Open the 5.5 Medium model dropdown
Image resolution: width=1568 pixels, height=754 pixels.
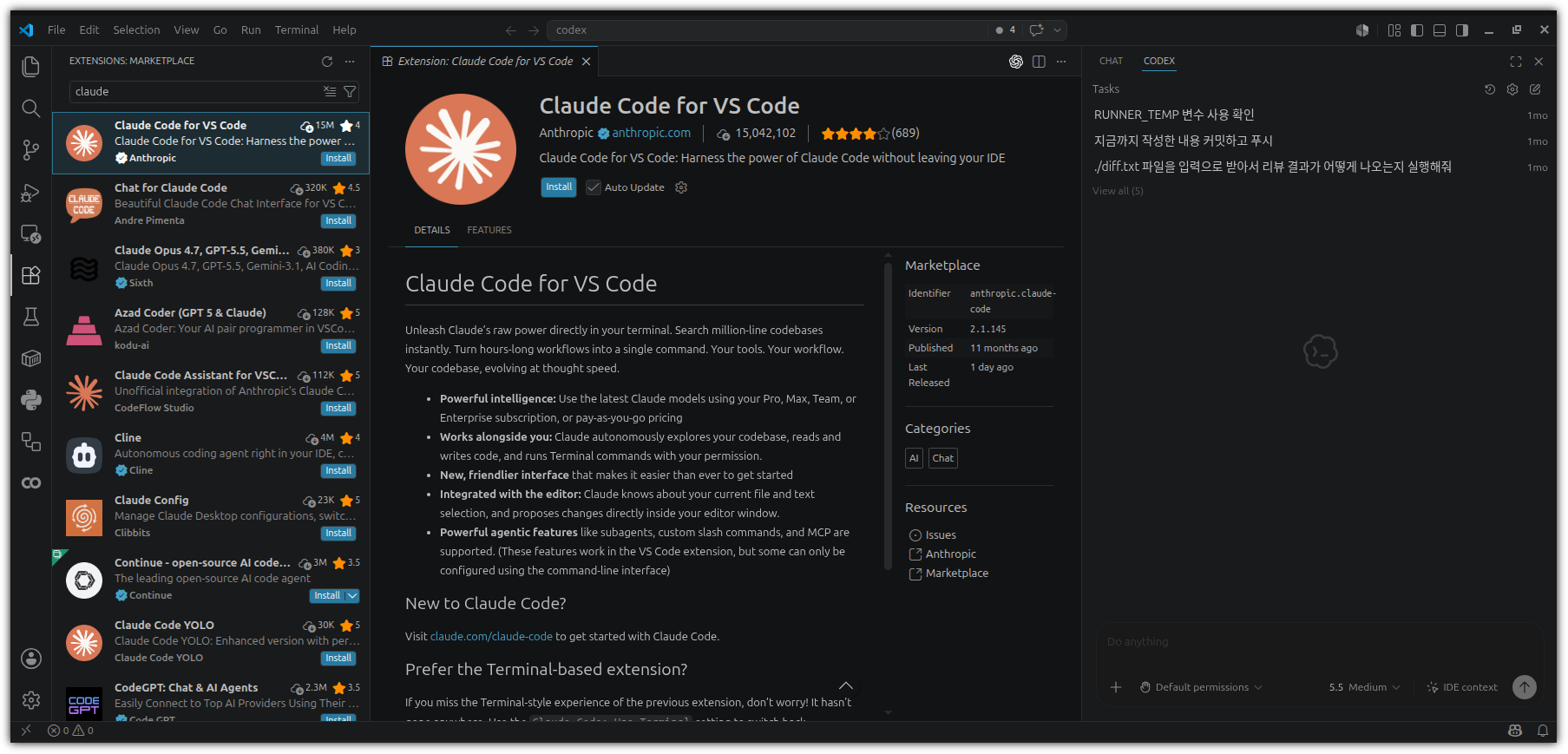[x=1364, y=687]
